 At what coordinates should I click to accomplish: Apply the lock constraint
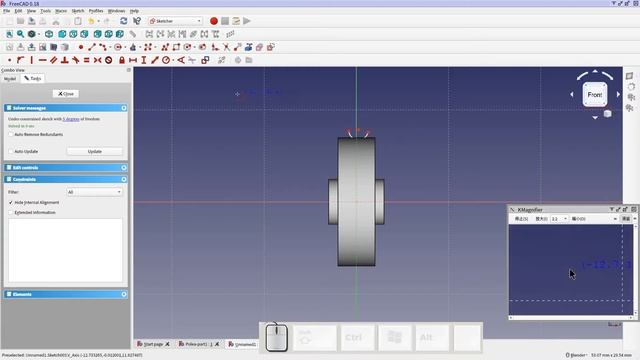point(122,60)
